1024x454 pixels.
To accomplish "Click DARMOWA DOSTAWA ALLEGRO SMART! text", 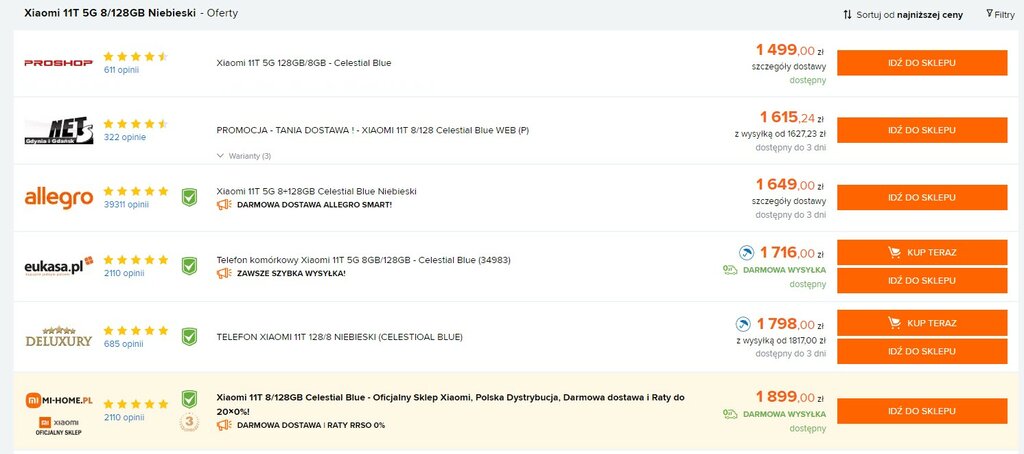I will (314, 205).
